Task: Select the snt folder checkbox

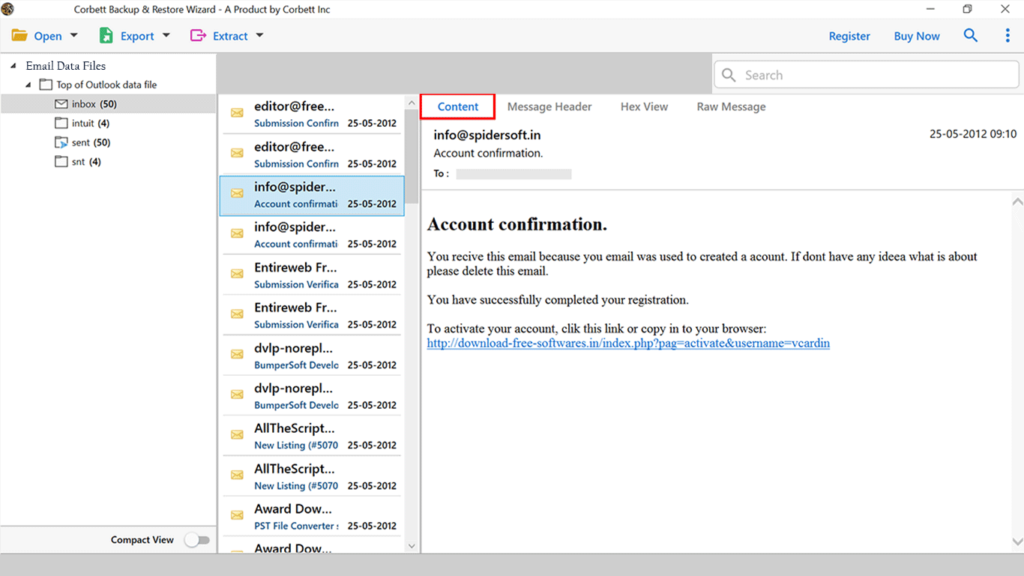Action: tap(59, 161)
